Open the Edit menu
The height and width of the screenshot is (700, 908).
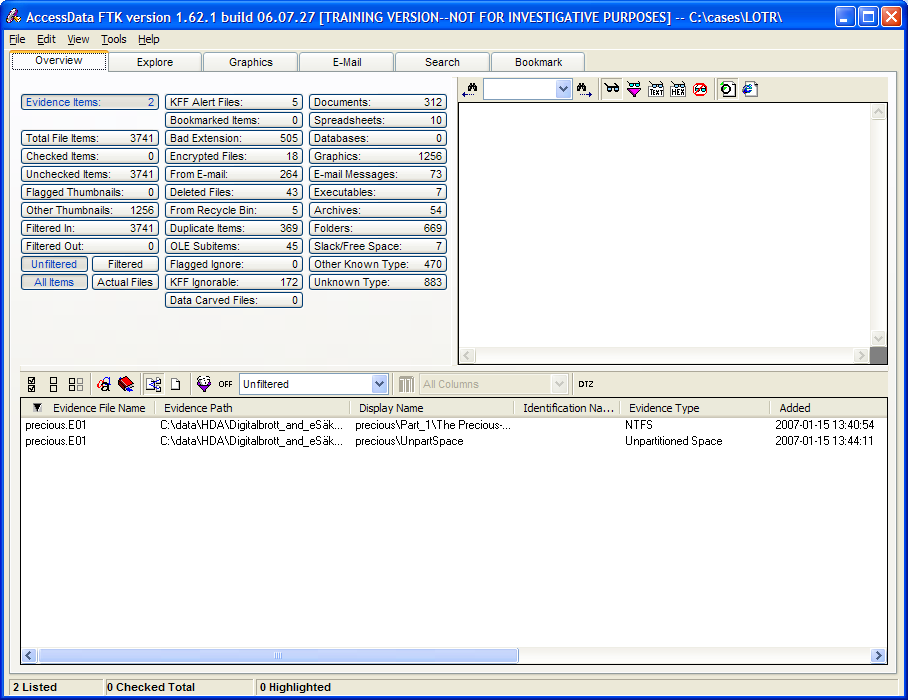(46, 39)
